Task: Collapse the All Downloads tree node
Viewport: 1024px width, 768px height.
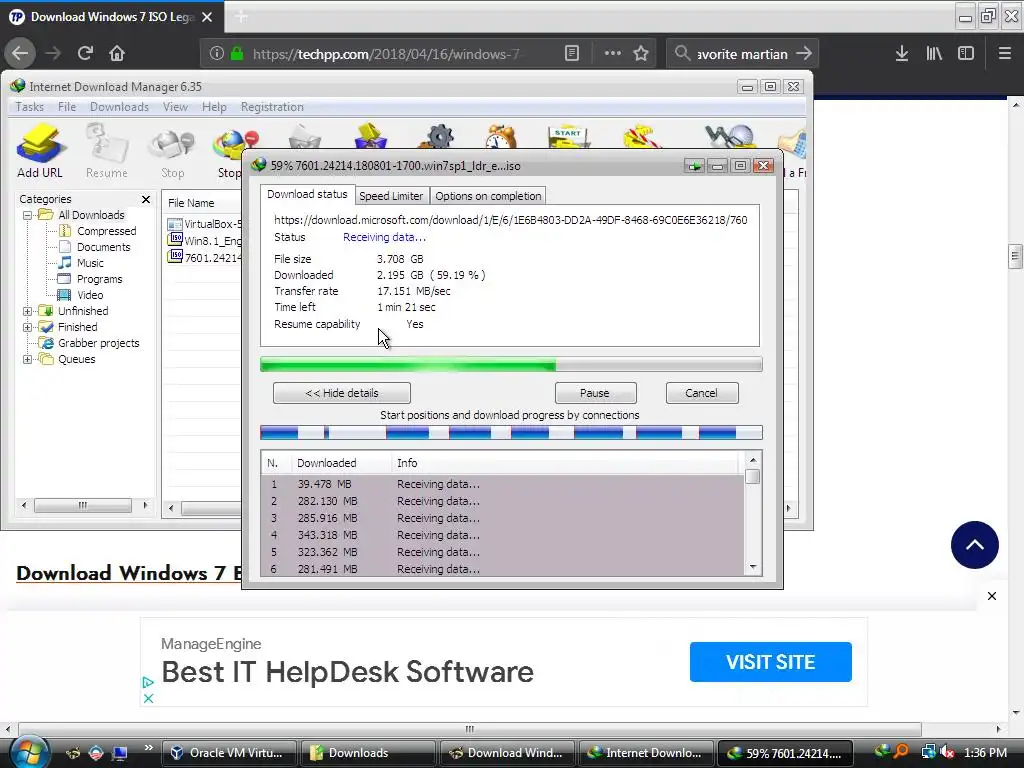Action: (x=27, y=215)
